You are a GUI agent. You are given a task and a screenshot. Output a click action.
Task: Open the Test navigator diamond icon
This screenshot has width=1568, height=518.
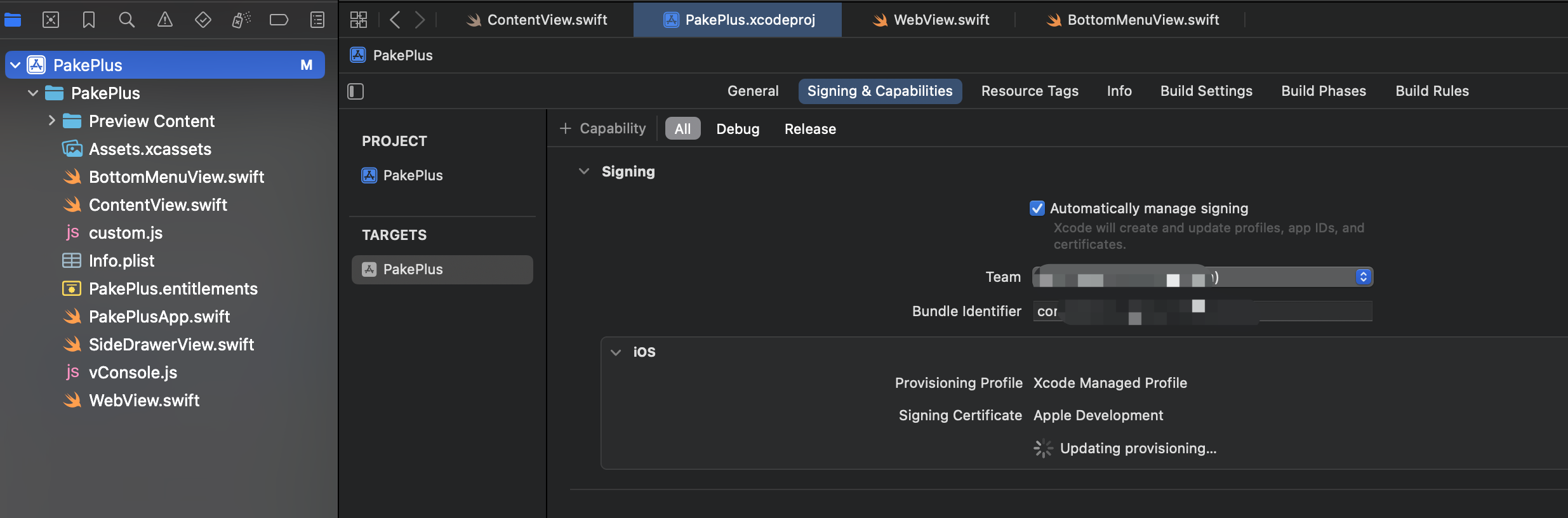(x=203, y=20)
